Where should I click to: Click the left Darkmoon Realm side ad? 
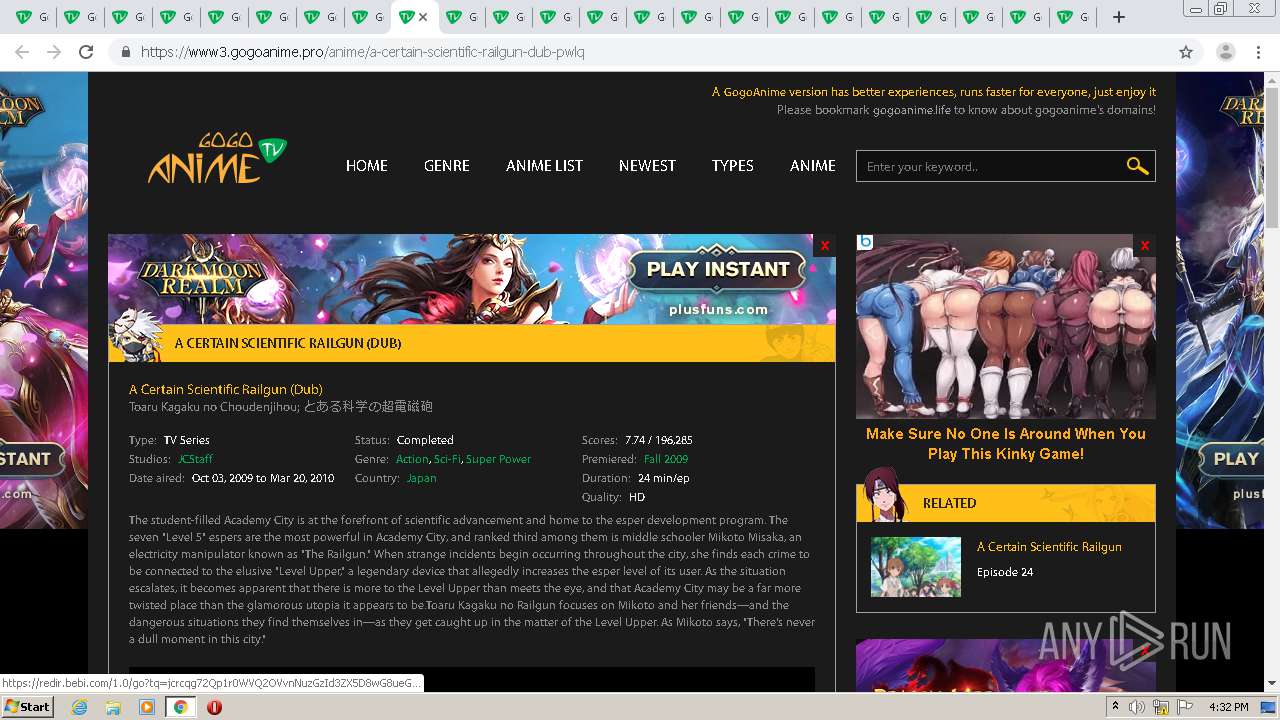coord(43,300)
